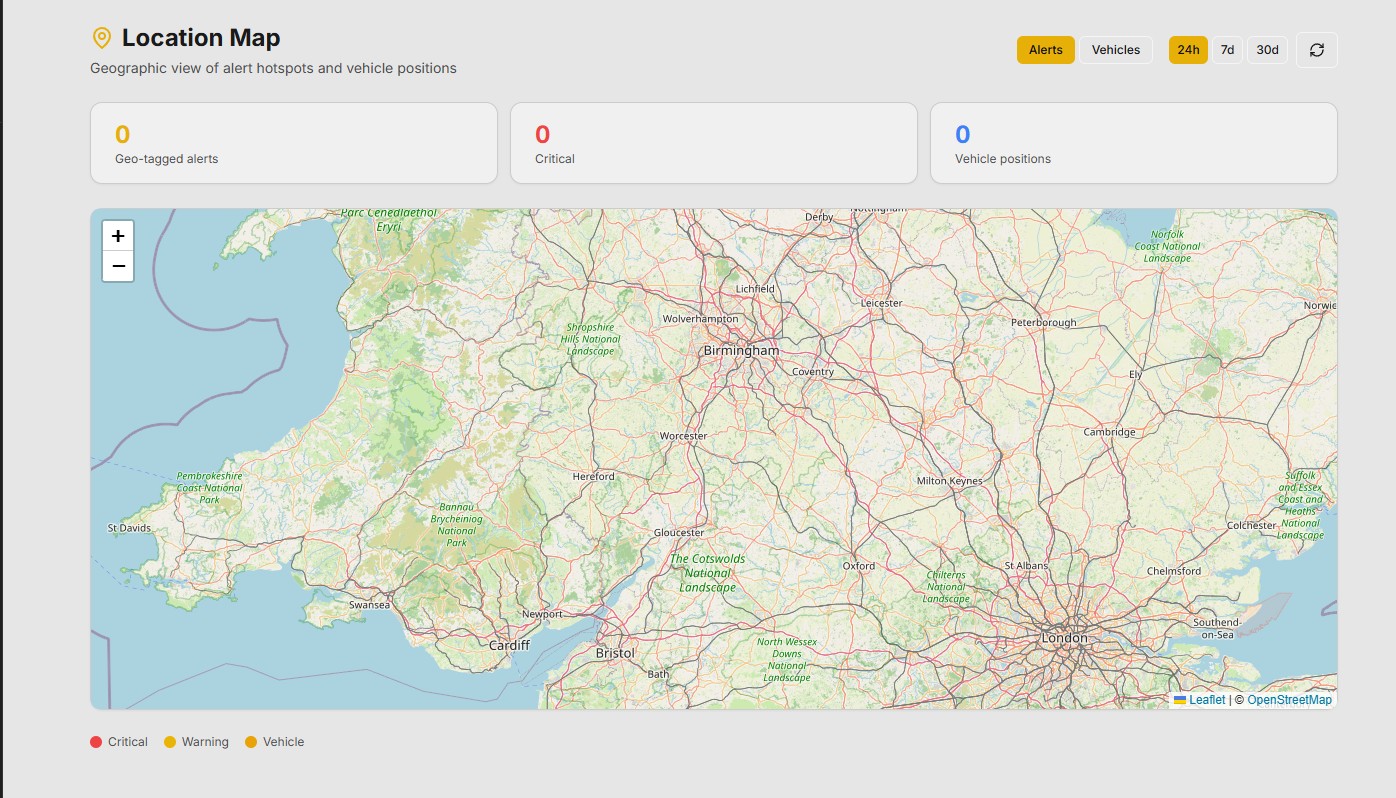
Task: Click the Swansea label on the map
Action: [370, 605]
